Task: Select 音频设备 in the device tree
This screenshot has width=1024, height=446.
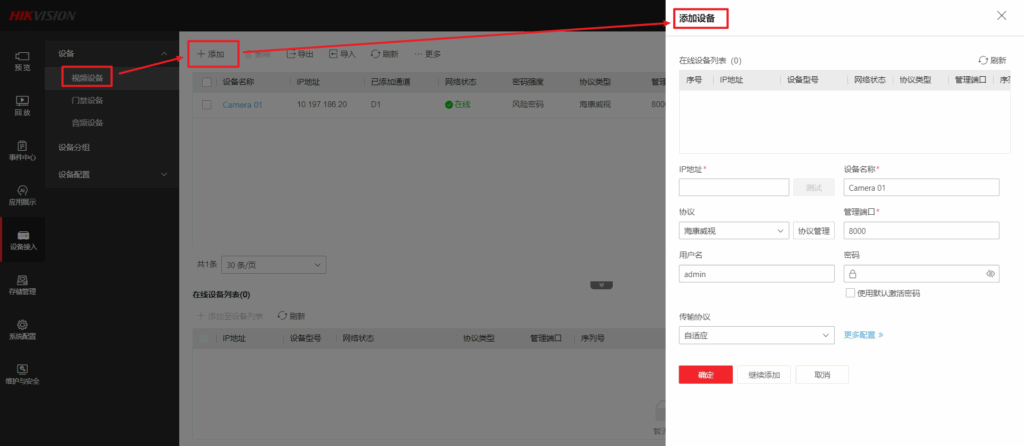Action: click(88, 123)
